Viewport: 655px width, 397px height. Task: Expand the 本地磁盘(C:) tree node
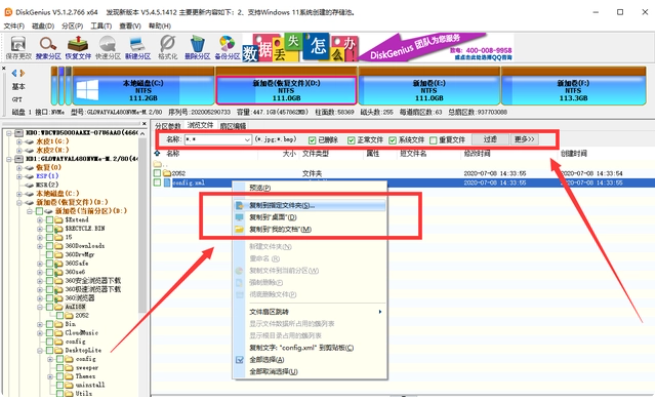(x=19, y=193)
